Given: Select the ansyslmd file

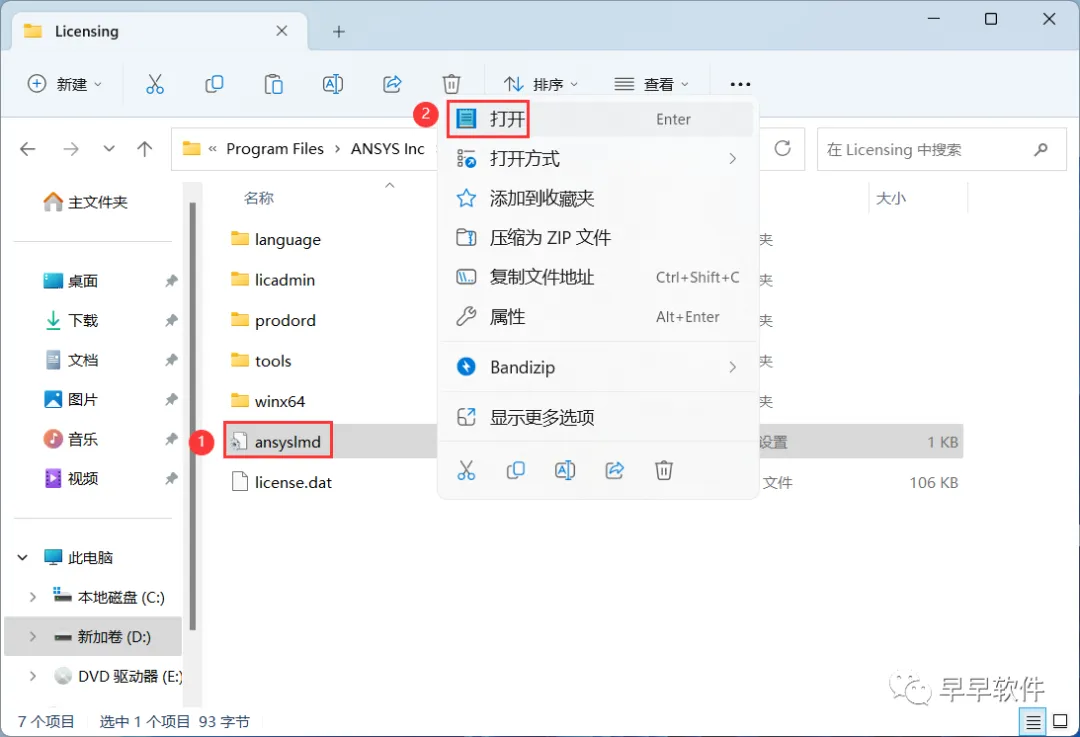Looking at the screenshot, I should click(x=278, y=442).
